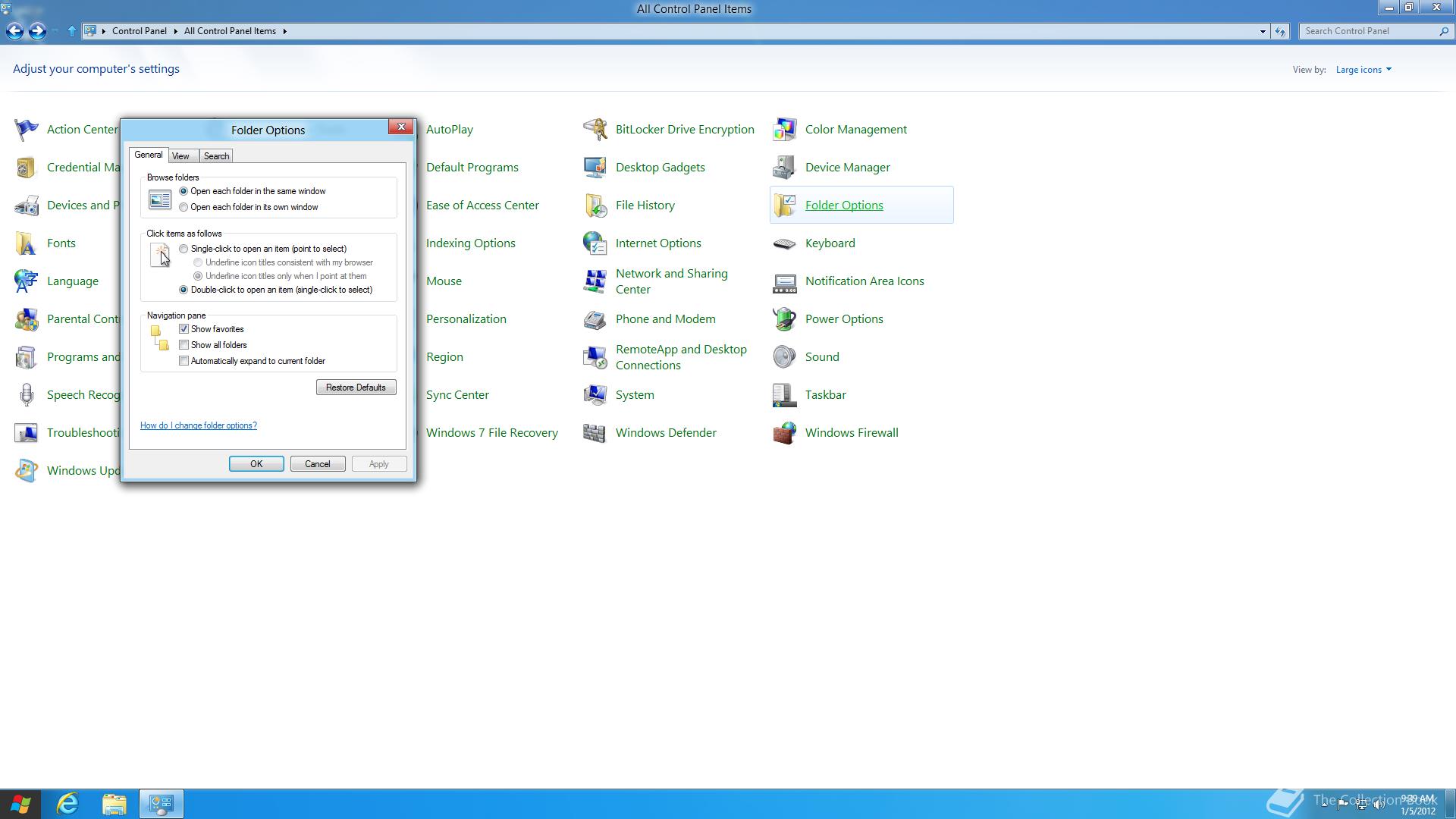Open Windows Firewall
1456x819 pixels.
(x=851, y=432)
